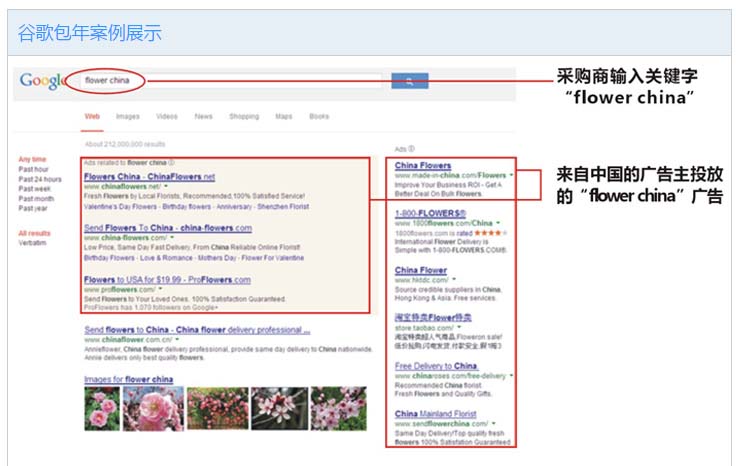Click the last blossom thumbnail with green background
This screenshot has height=466, width=736.
338,408
